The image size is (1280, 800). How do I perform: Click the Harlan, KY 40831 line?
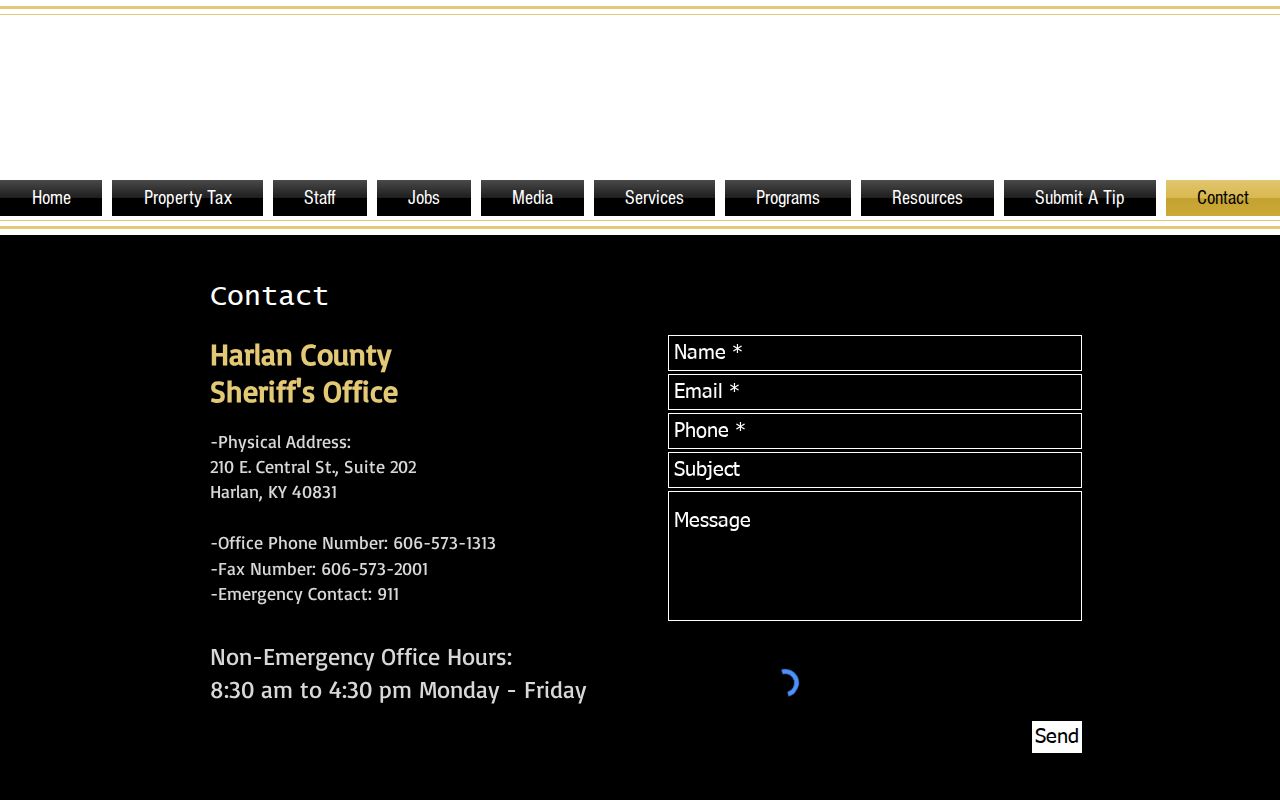(274, 492)
